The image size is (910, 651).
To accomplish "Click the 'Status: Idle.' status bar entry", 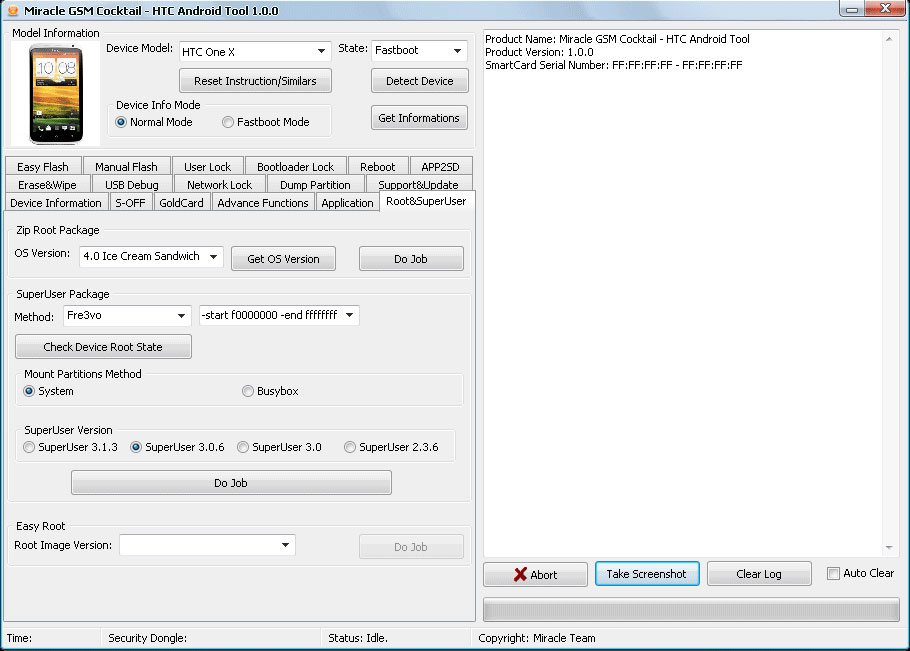I will tap(358, 638).
